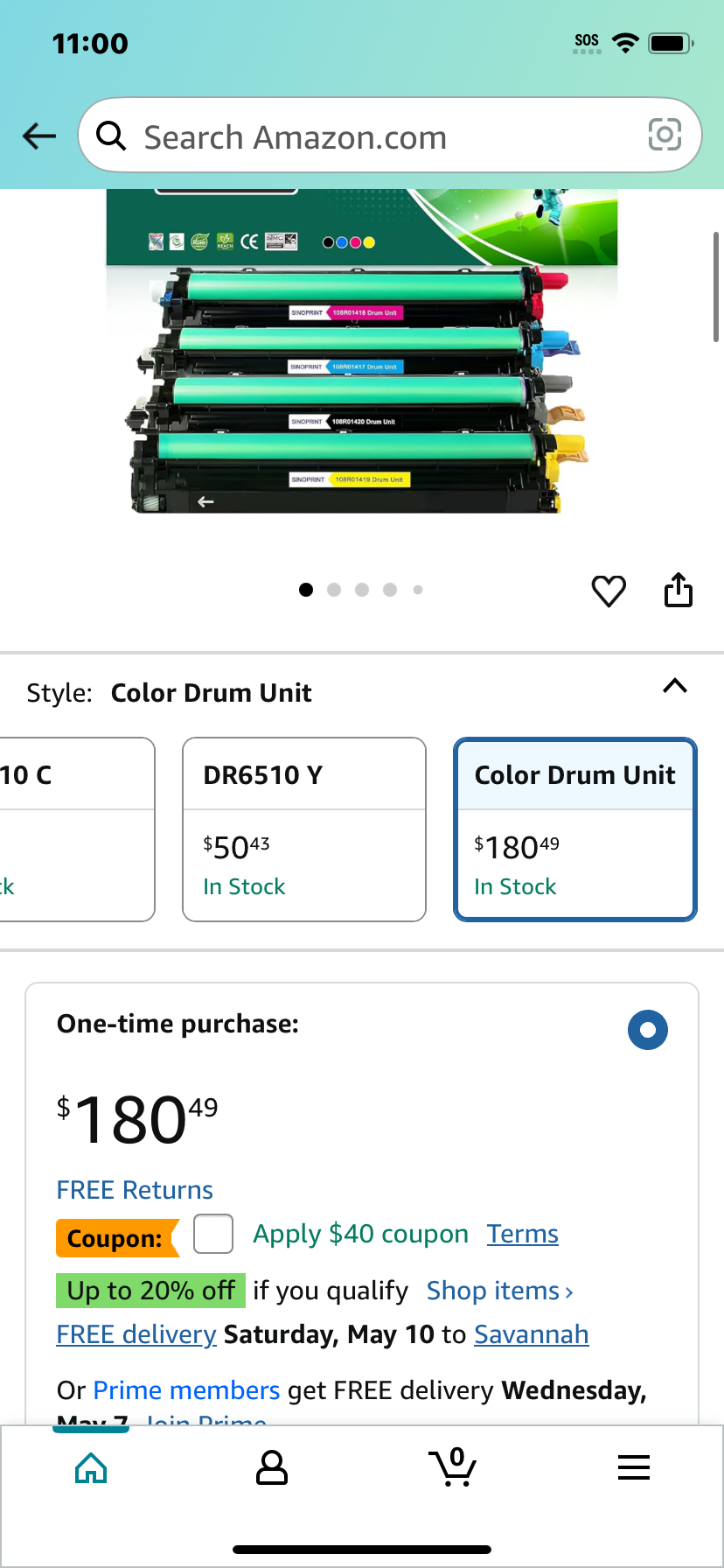Screen dimensions: 724x1568
Task: Open coupon Terms link
Action: tap(523, 1234)
